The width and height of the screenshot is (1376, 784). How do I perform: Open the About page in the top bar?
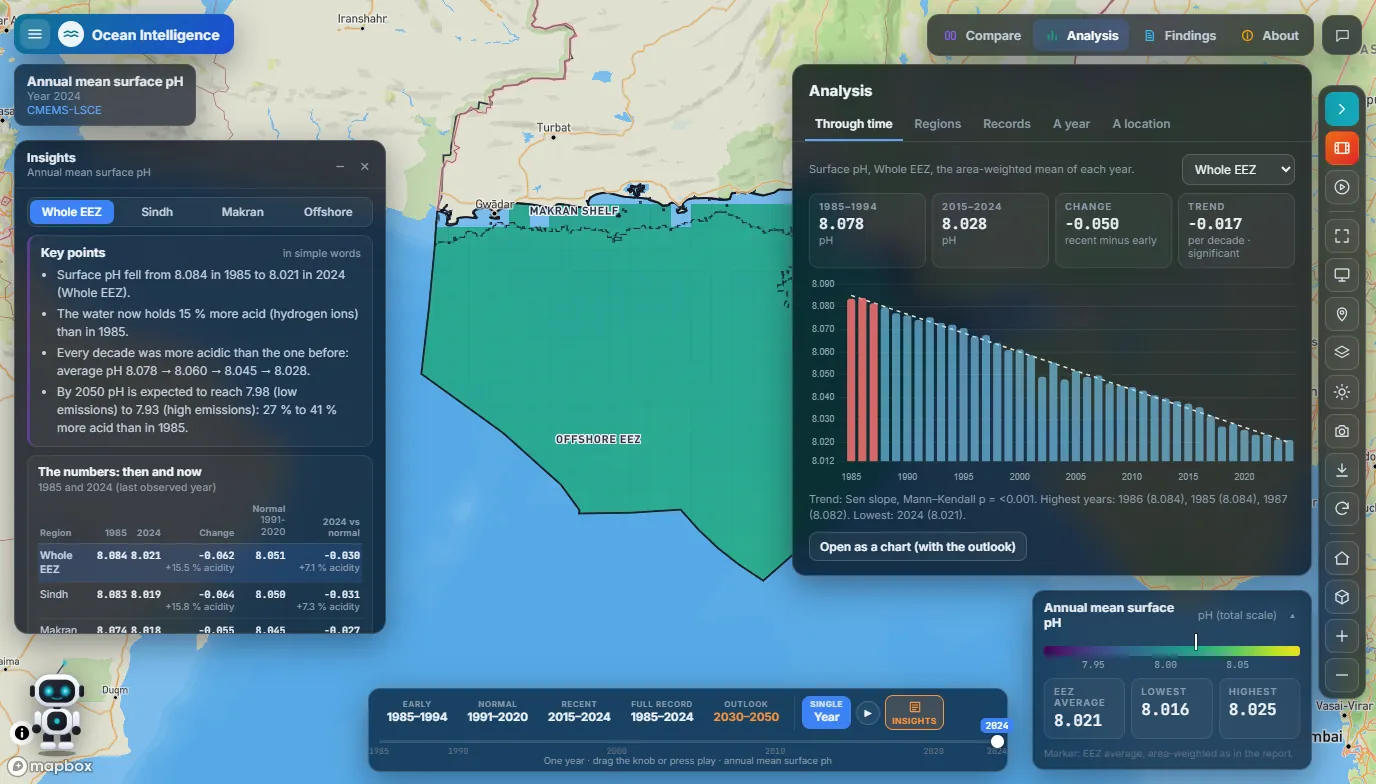(x=1269, y=36)
